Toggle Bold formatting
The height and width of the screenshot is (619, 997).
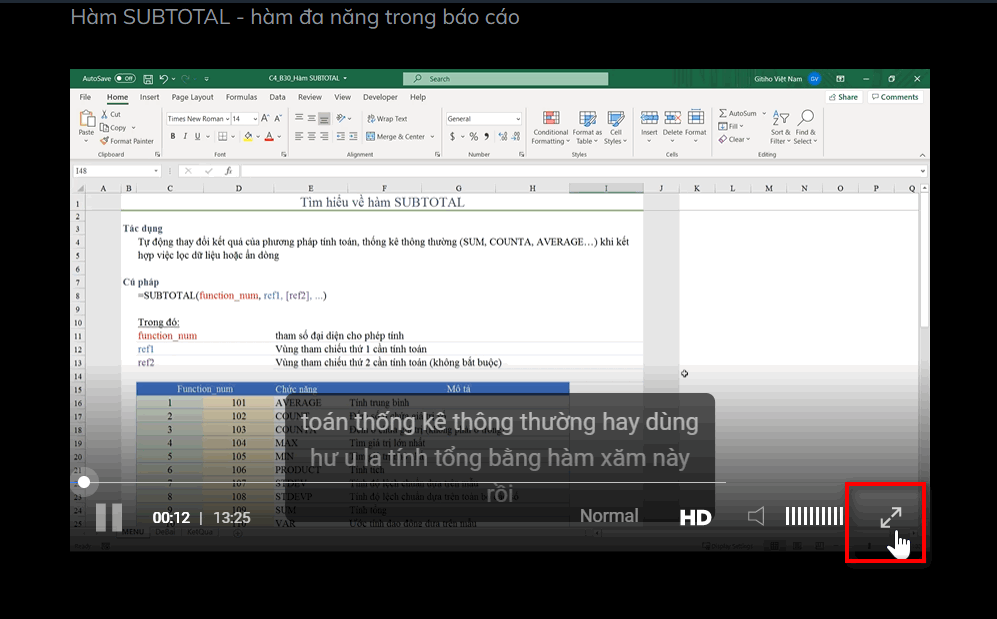172,136
